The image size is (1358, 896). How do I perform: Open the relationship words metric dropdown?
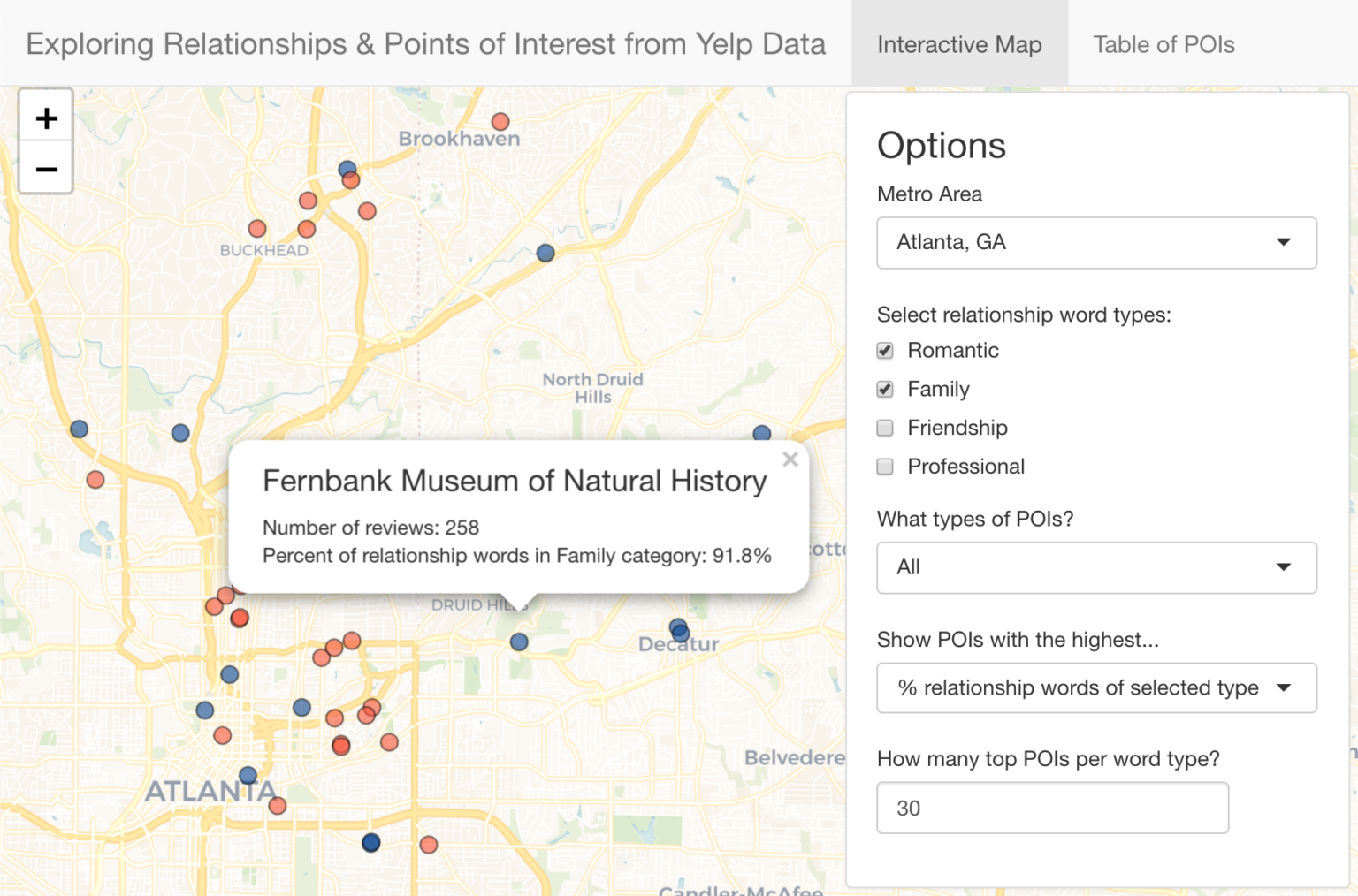coord(1096,687)
